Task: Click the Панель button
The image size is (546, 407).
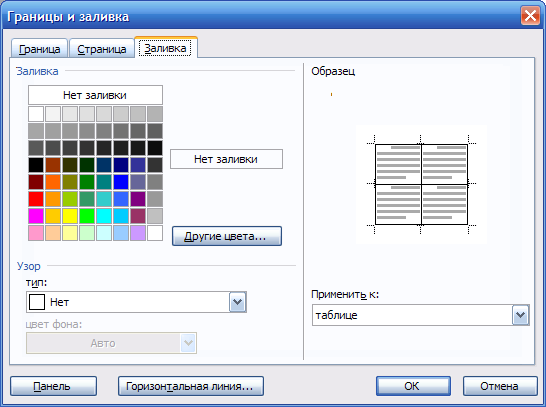Action: point(53,386)
